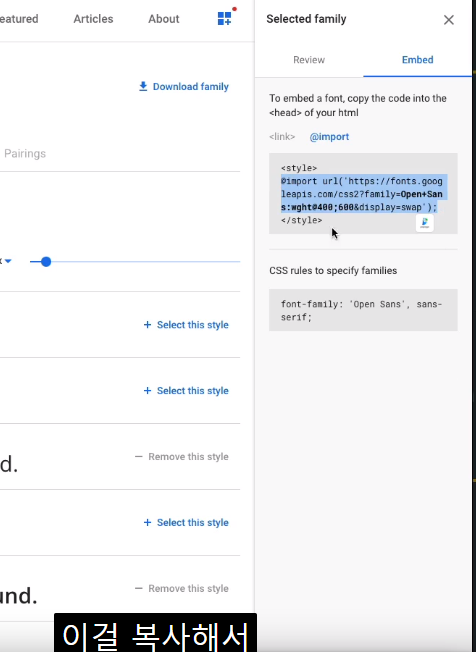Click the opening <style> tag text
476x652 pixels.
pos(299,168)
